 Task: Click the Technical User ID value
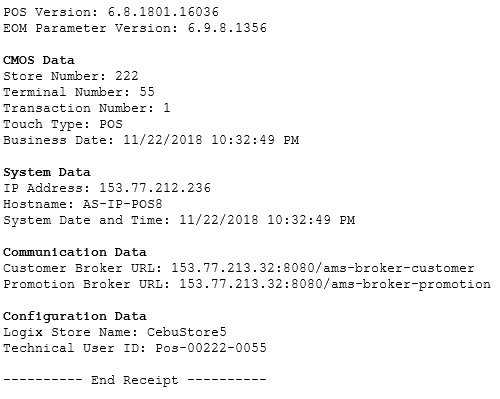(211, 348)
